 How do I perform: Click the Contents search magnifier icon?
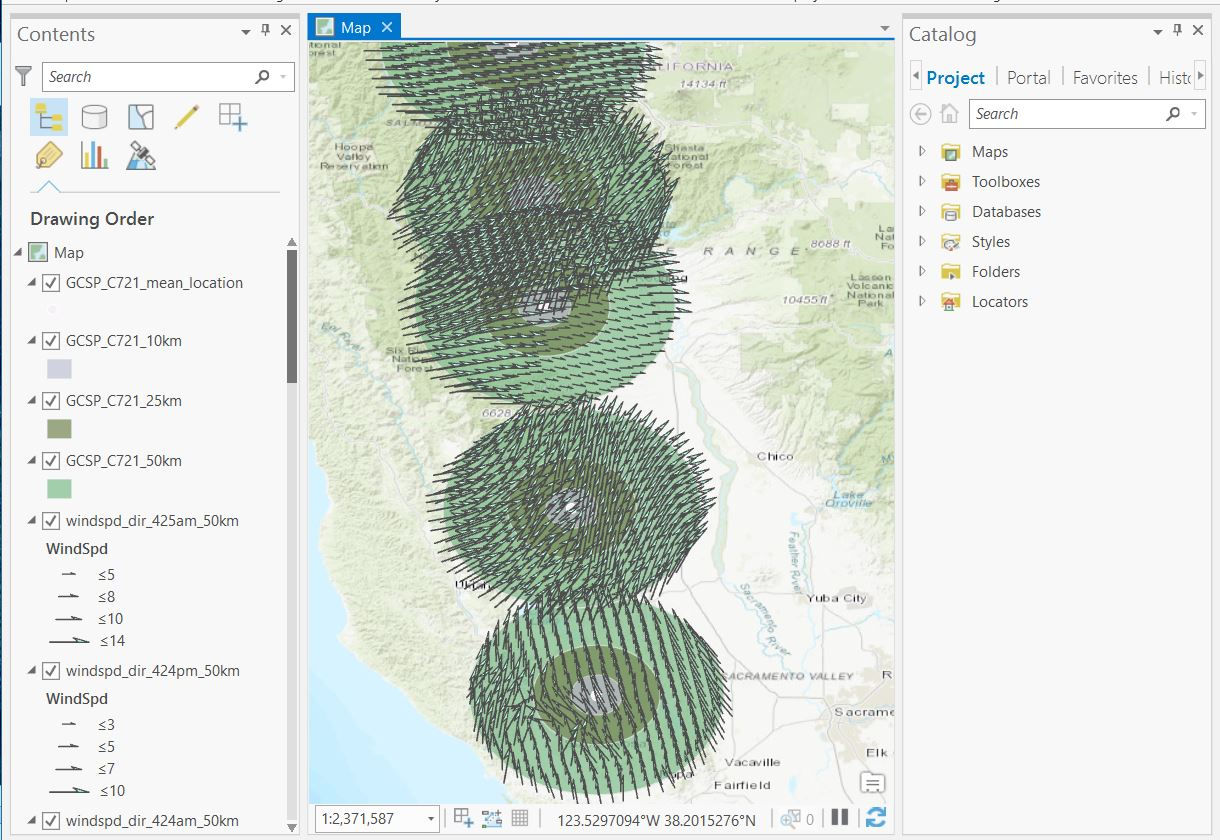pyautogui.click(x=262, y=77)
